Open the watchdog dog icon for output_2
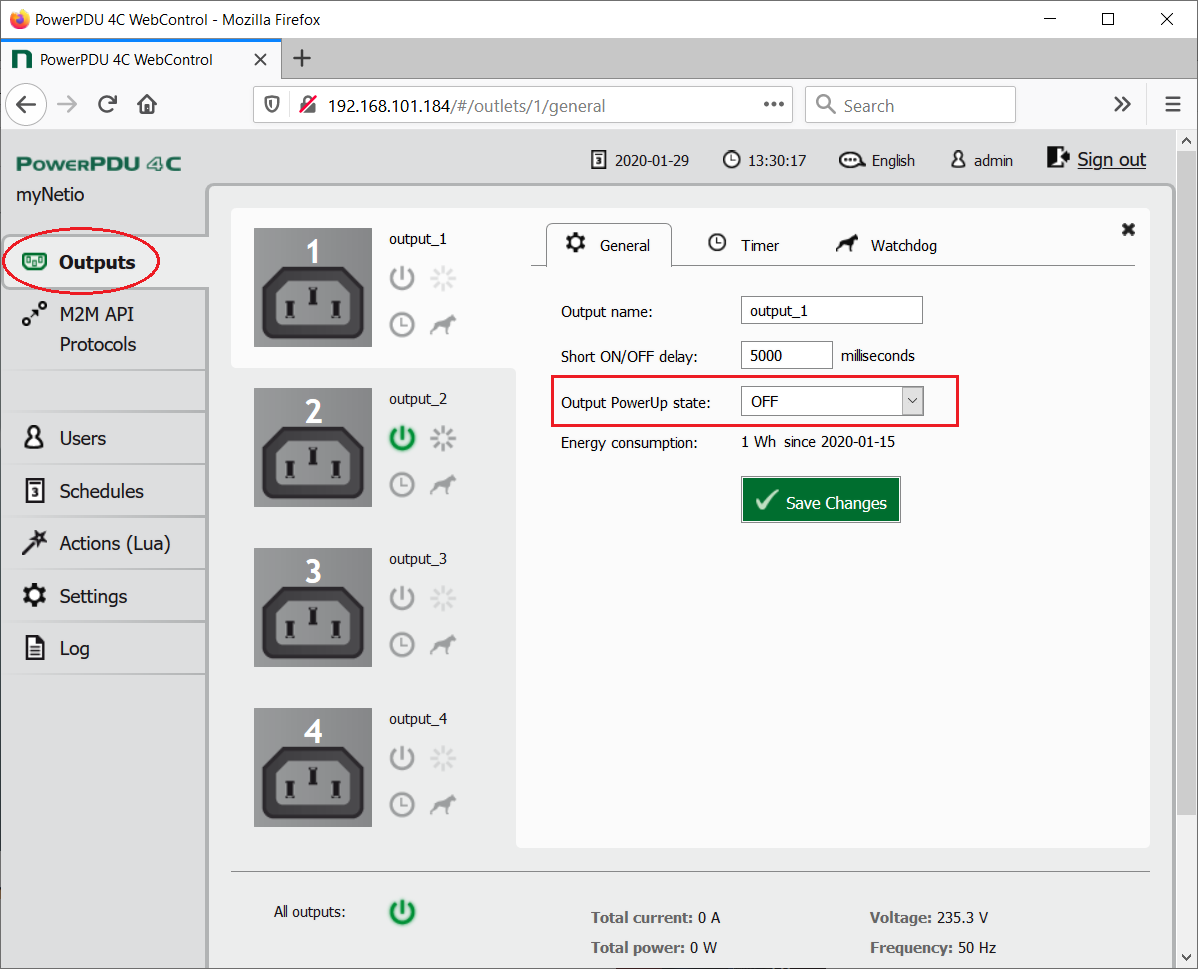1198x969 pixels. pos(443,484)
